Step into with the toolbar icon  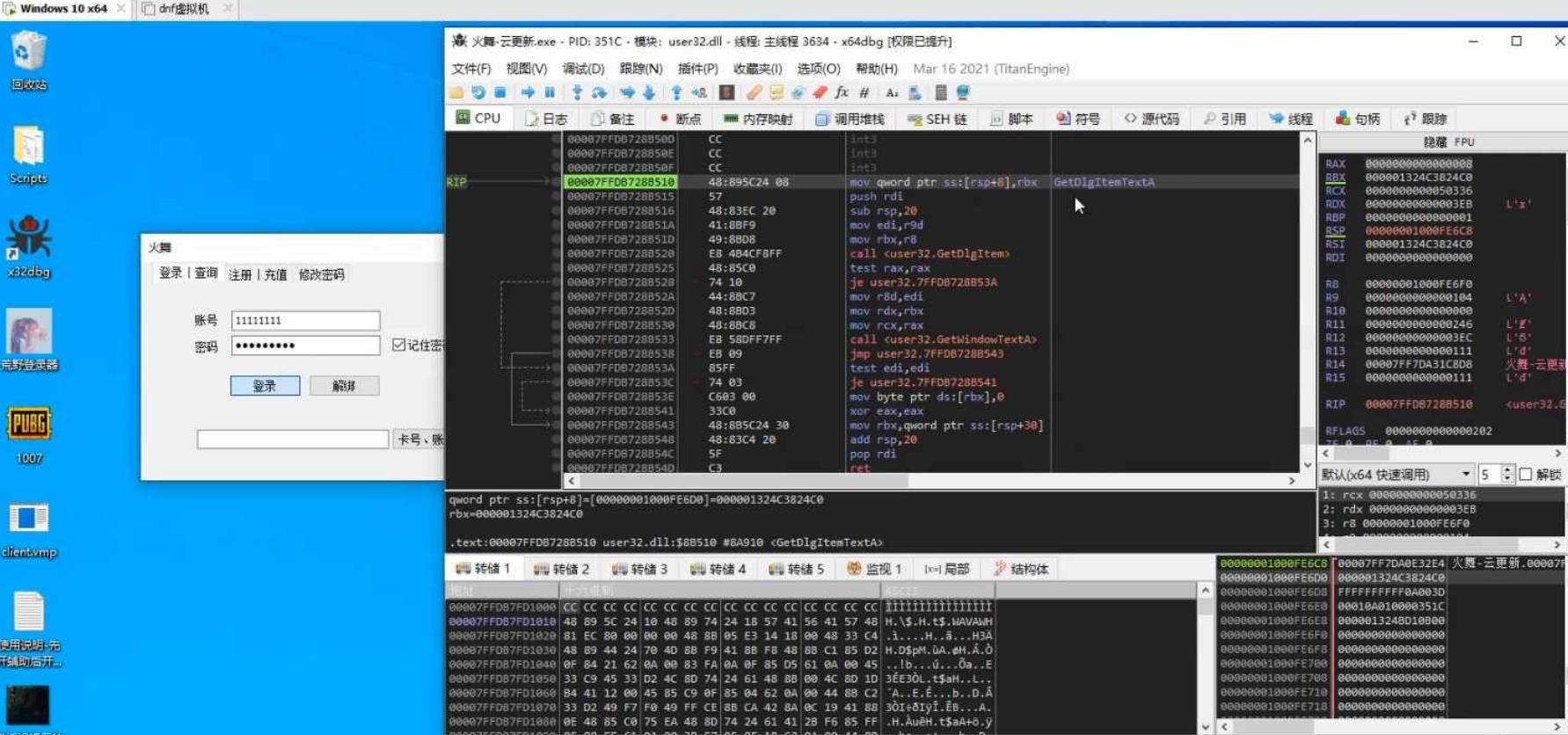tap(577, 92)
